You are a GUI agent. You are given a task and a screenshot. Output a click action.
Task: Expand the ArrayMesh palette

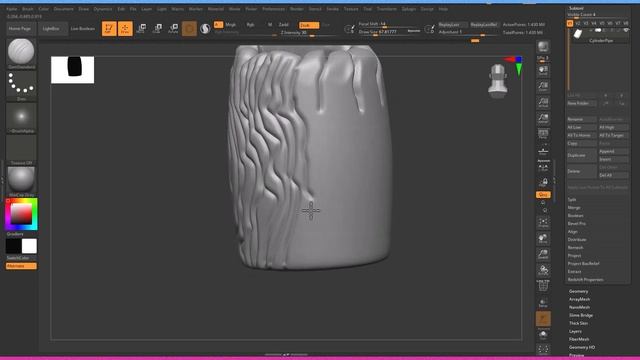[580, 299]
